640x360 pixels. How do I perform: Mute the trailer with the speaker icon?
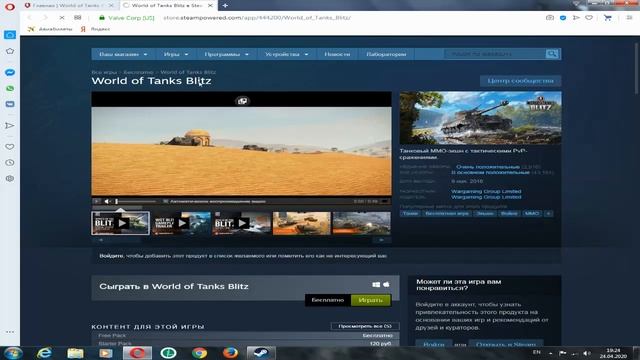[107, 201]
